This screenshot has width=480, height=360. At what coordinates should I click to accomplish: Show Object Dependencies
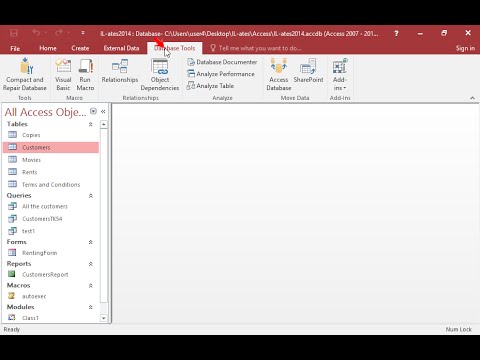pyautogui.click(x=160, y=74)
